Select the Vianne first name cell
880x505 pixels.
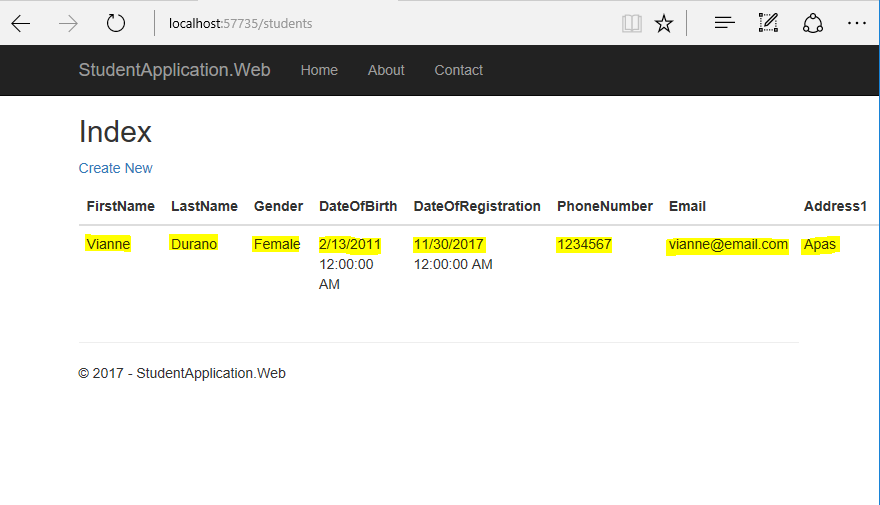[108, 244]
